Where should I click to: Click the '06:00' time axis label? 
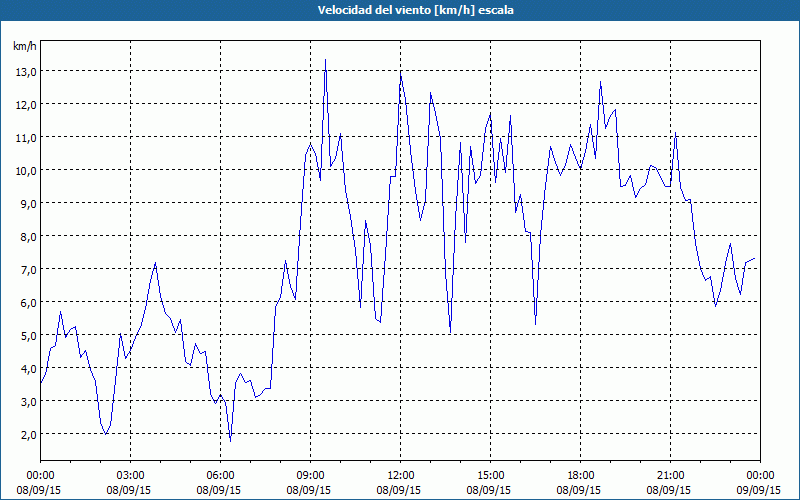pyautogui.click(x=220, y=476)
